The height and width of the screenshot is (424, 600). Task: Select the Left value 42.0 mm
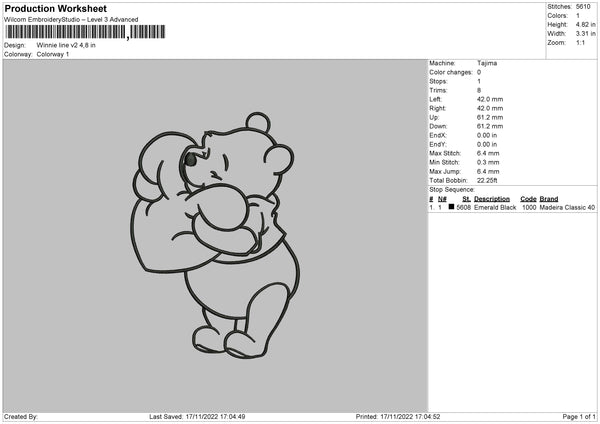490,99
